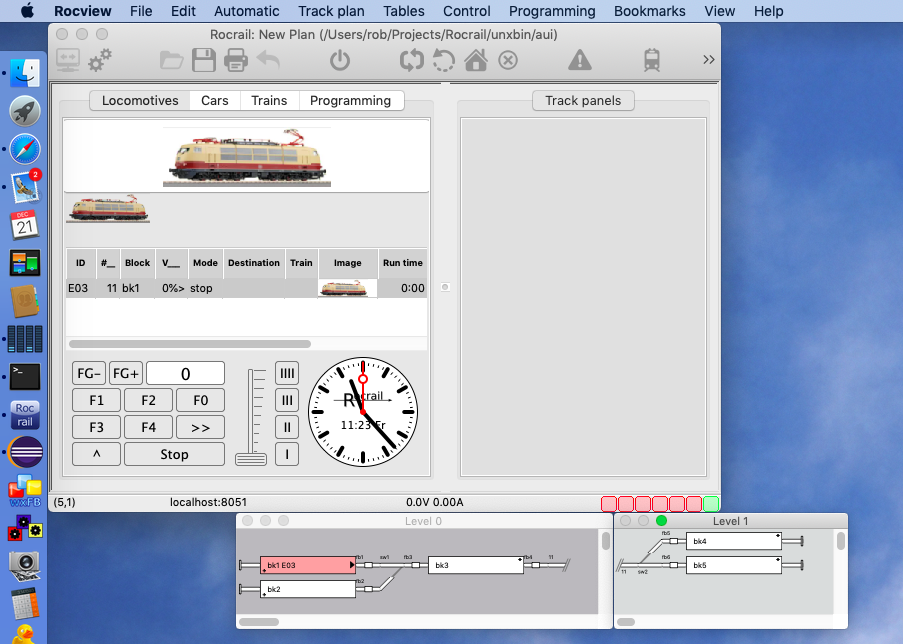The height and width of the screenshot is (644, 903).
Task: Toggle direction with the >> button
Action: pos(200,427)
